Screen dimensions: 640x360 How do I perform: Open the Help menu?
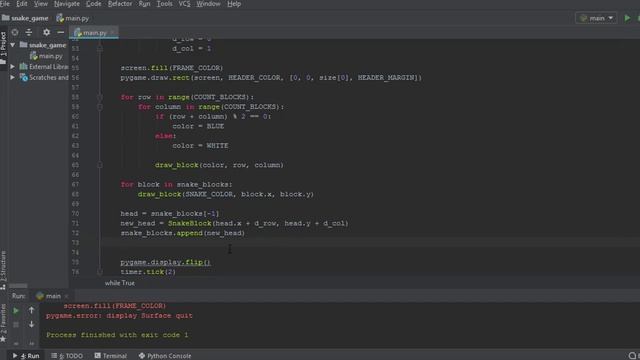click(234, 4)
